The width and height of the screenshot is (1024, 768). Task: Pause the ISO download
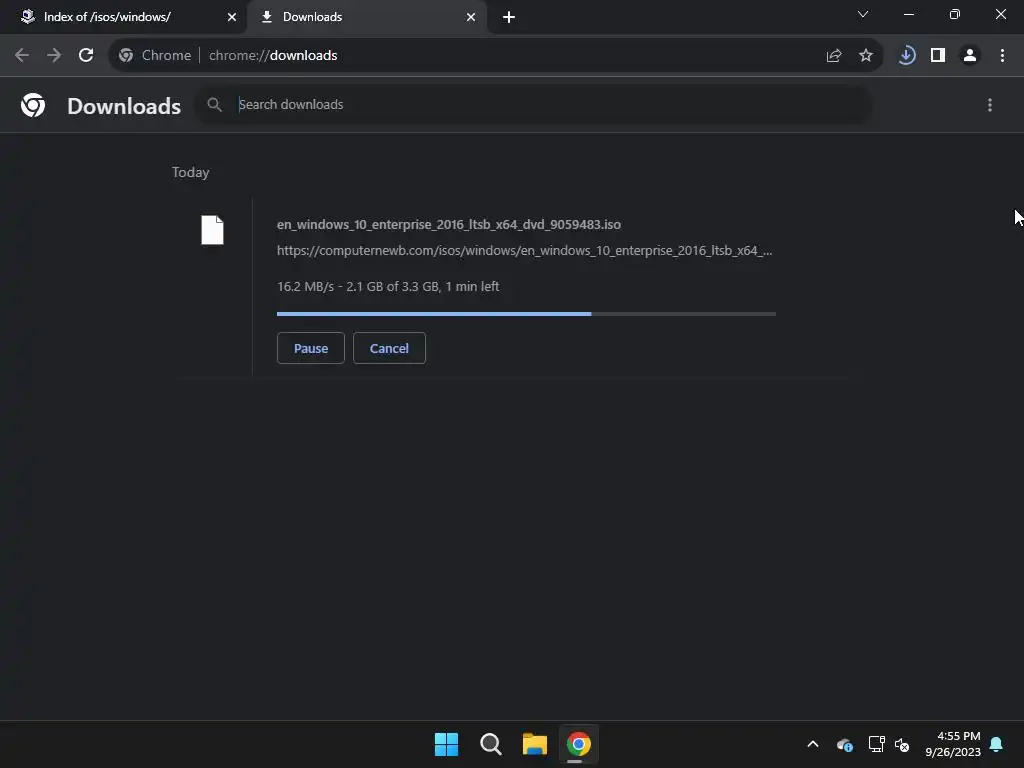[311, 348]
